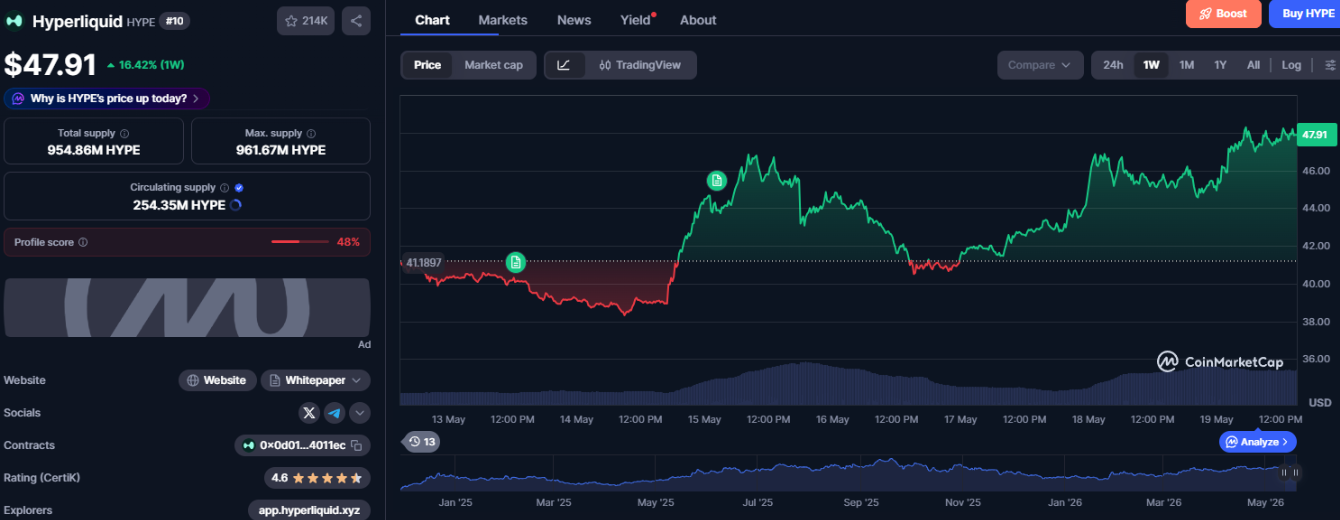The height and width of the screenshot is (520, 1340).
Task: Toggle the Price chart mode
Action: point(427,65)
